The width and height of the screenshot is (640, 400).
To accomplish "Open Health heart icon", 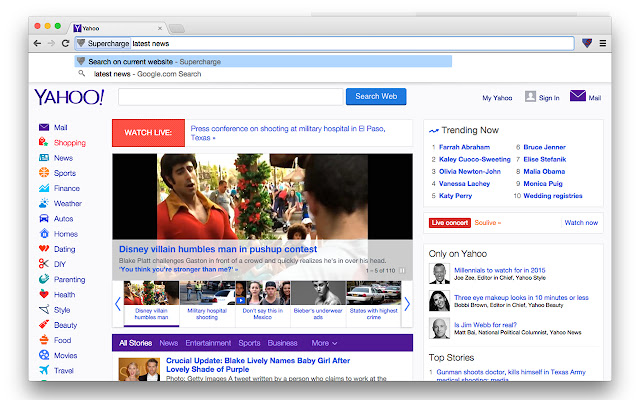I will 44,294.
